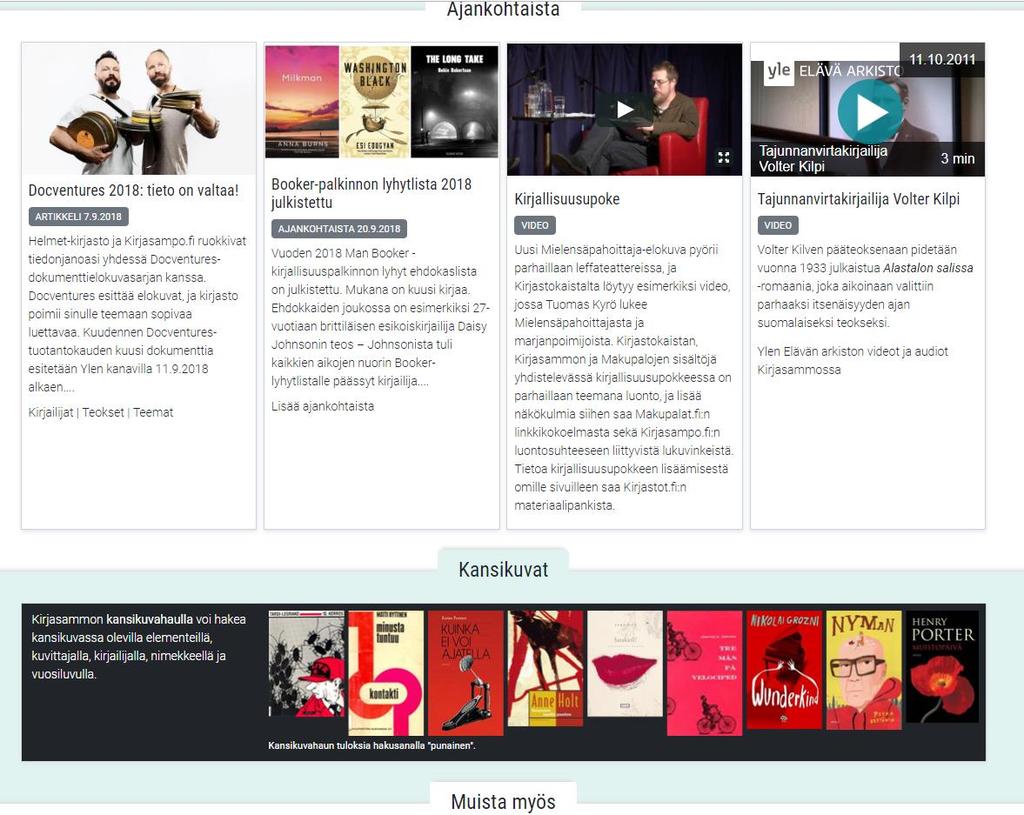Viewport: 1024px width, 815px height.
Task: Click the '3 min' video duration
Action: click(957, 158)
